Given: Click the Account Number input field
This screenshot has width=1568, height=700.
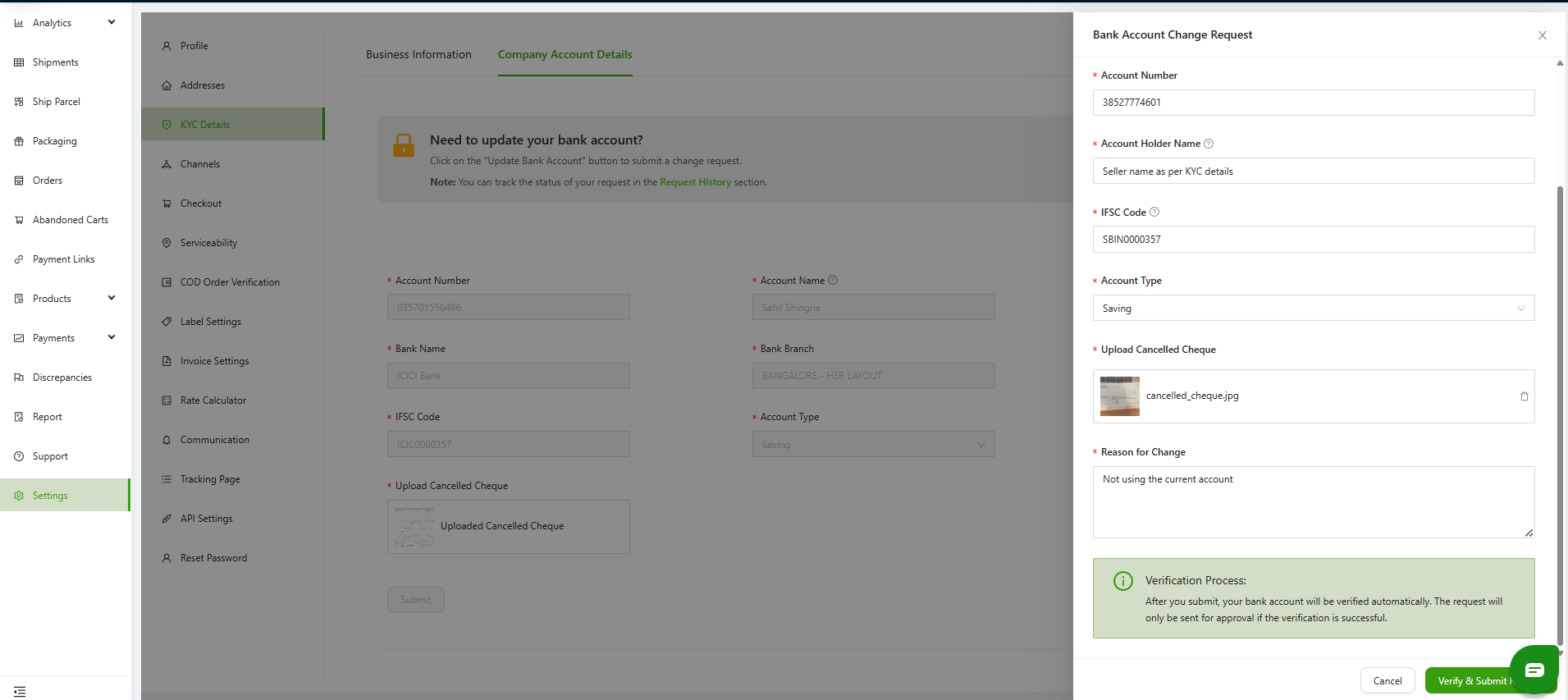Looking at the screenshot, I should (x=1313, y=103).
